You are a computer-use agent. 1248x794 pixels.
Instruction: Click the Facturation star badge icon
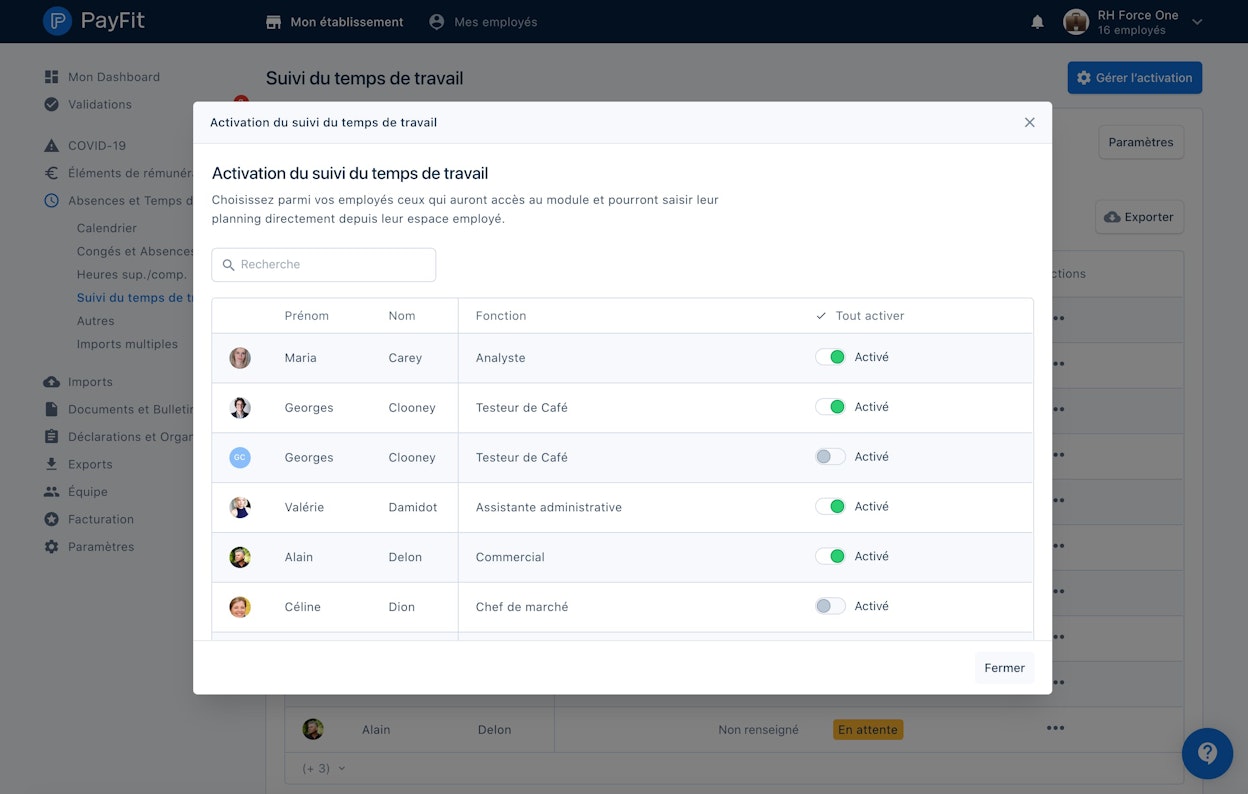[x=52, y=519]
